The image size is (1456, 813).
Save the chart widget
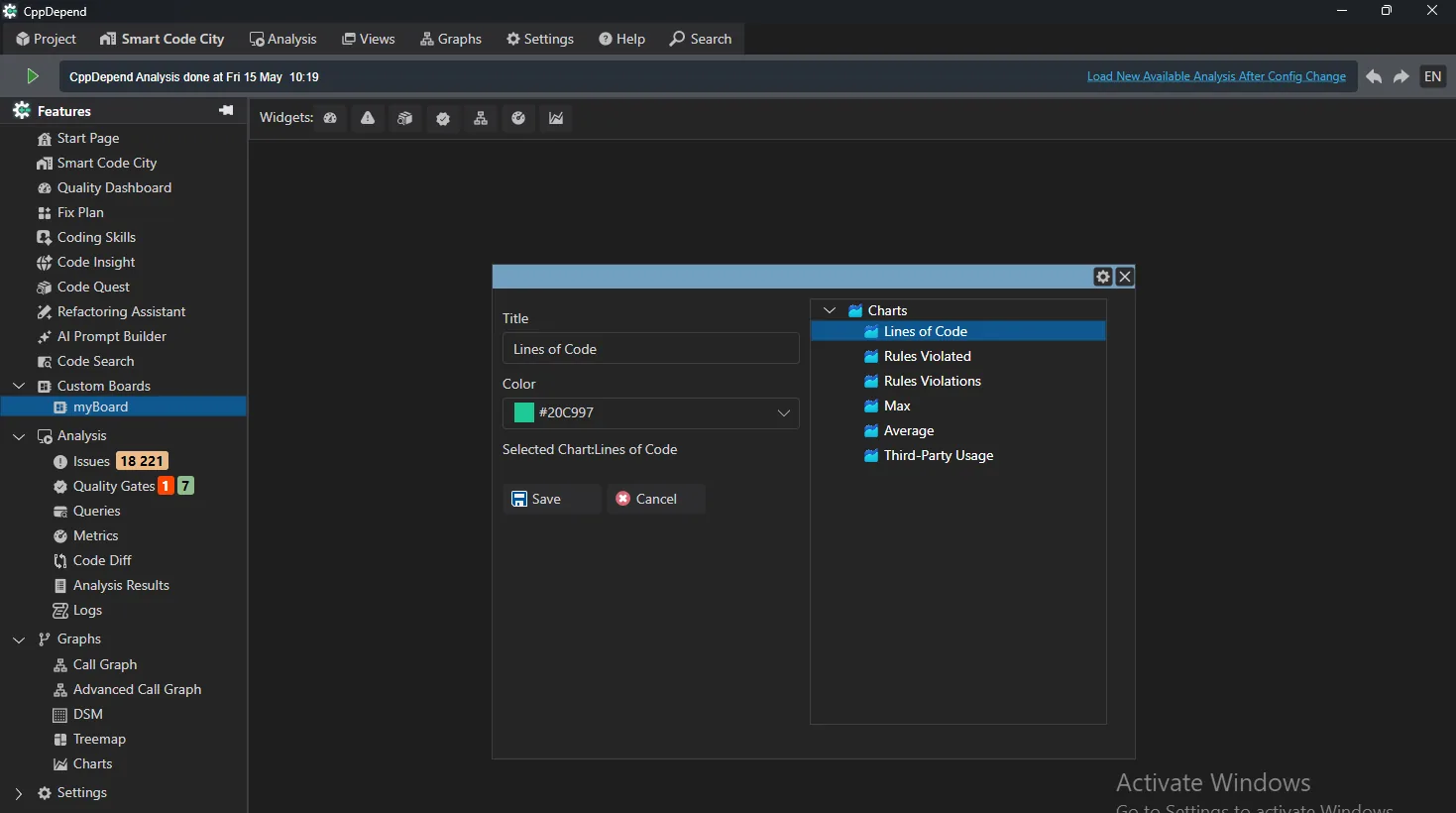click(552, 499)
